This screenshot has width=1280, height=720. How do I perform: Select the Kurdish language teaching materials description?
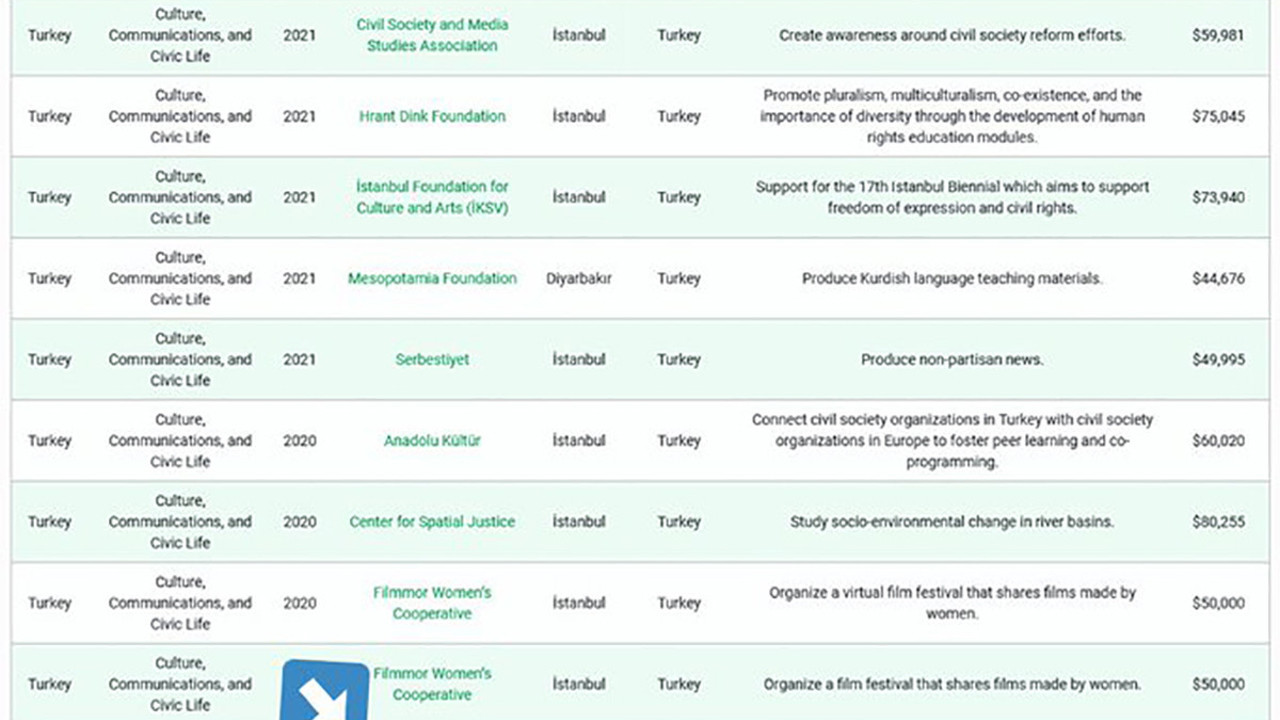pyautogui.click(x=951, y=278)
